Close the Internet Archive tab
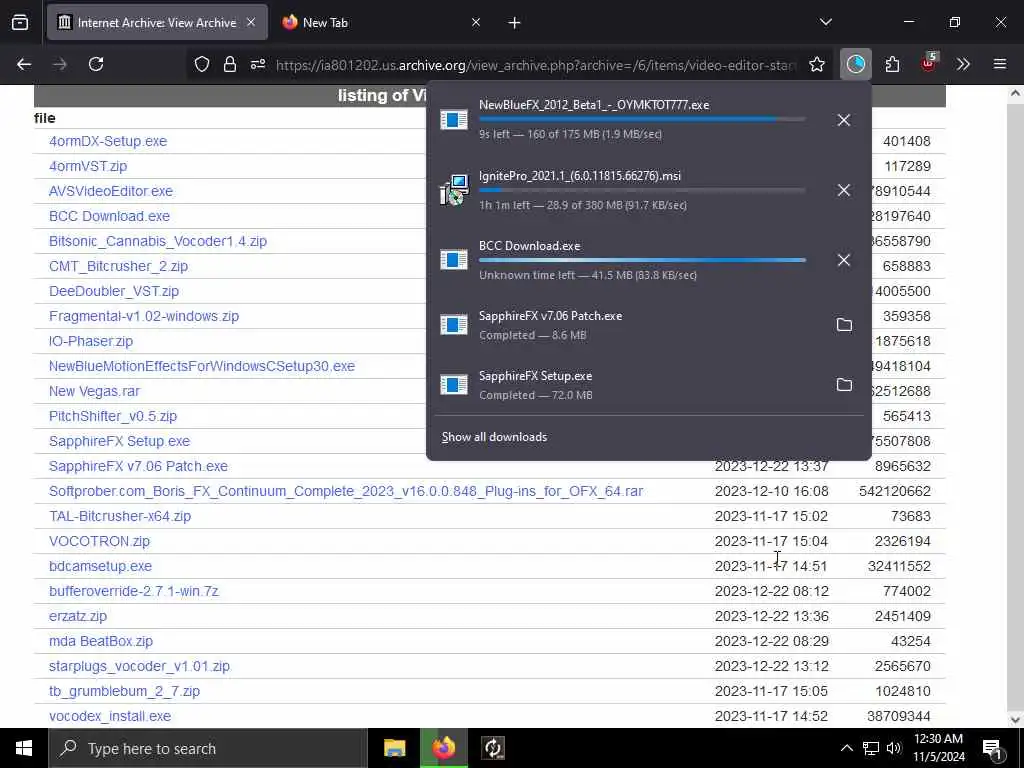 pos(251,22)
